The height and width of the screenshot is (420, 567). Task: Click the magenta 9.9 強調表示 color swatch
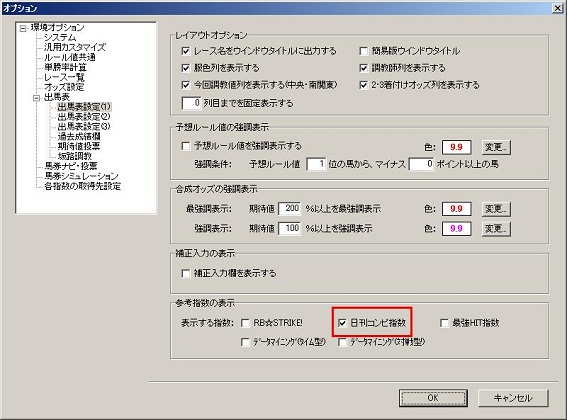[456, 229]
